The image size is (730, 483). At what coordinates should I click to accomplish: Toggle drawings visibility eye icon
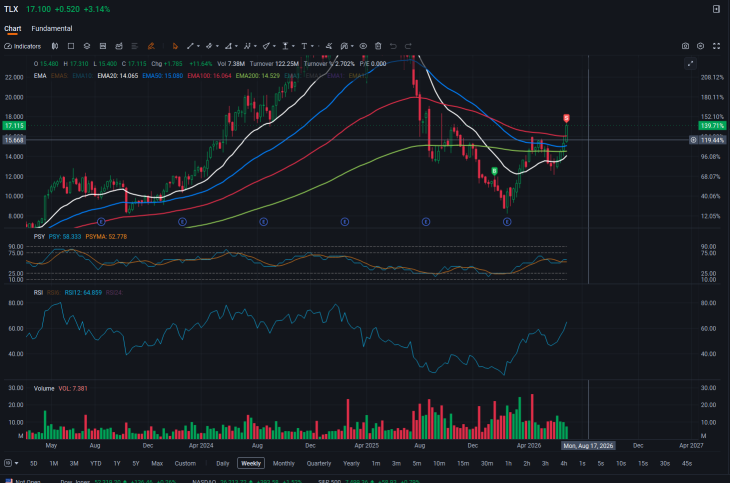click(x=363, y=46)
